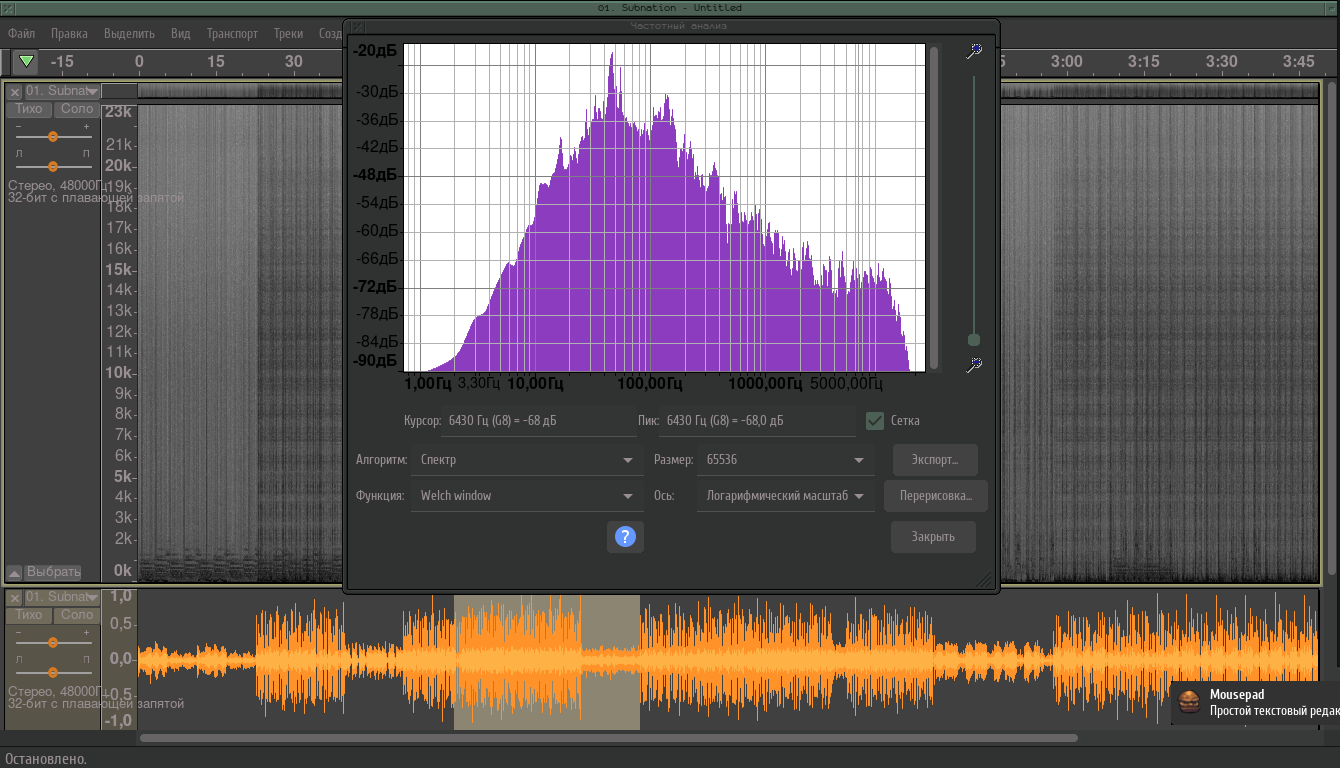This screenshot has height=768, width=1340.
Task: Close the frequency analysis dialog with its X
Action: pyautogui.click(x=358, y=27)
